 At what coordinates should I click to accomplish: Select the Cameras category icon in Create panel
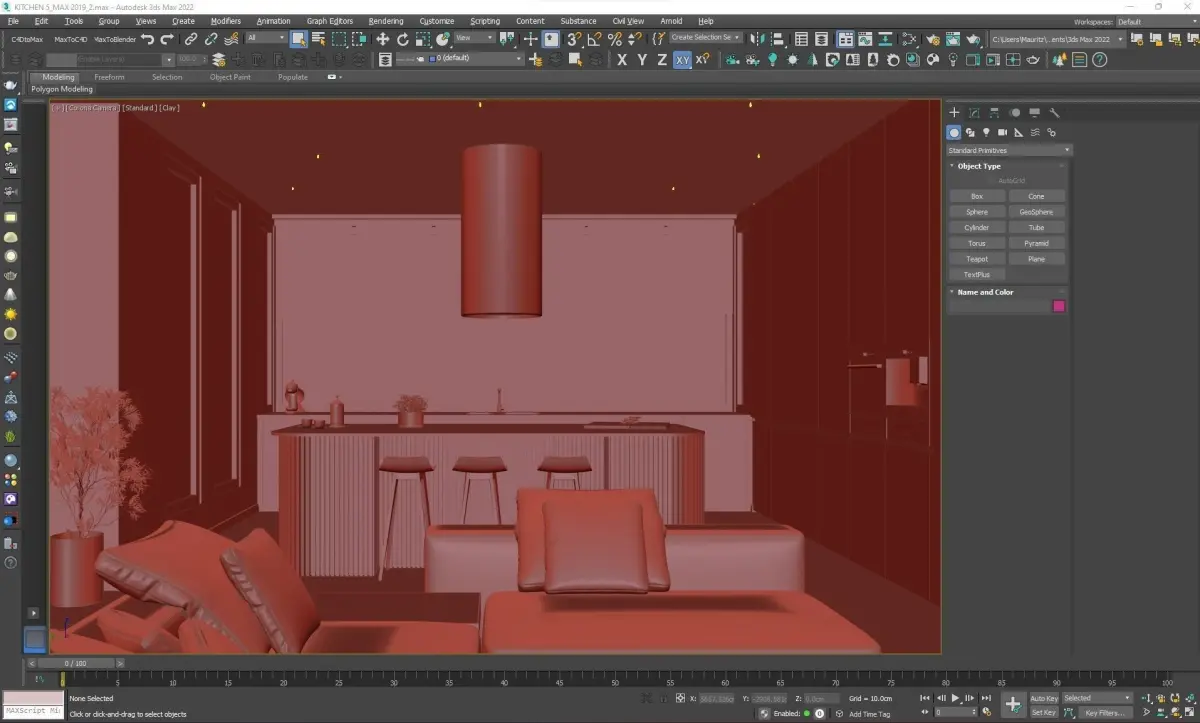pyautogui.click(x=1002, y=132)
